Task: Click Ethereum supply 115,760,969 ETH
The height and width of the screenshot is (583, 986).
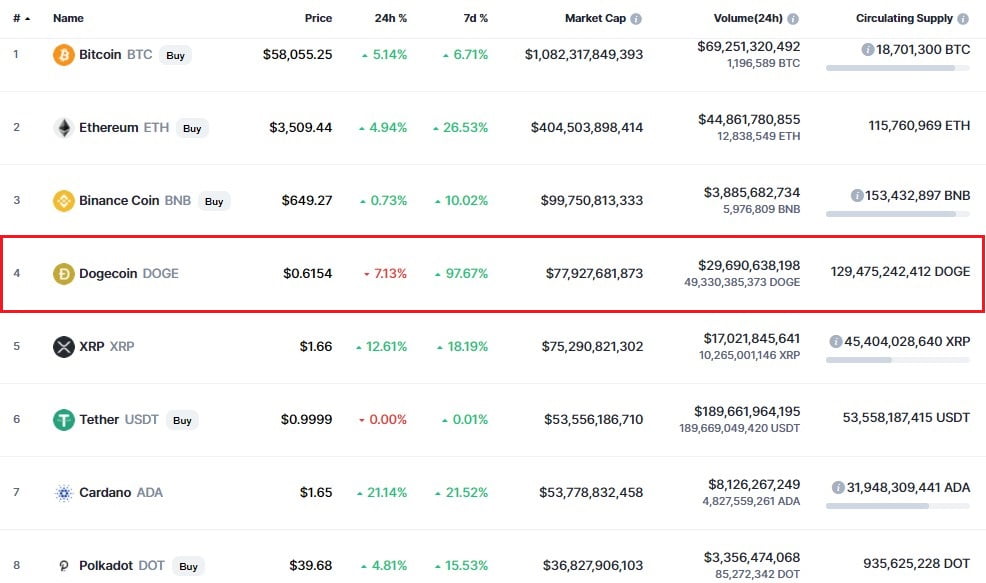Action: coord(919,125)
